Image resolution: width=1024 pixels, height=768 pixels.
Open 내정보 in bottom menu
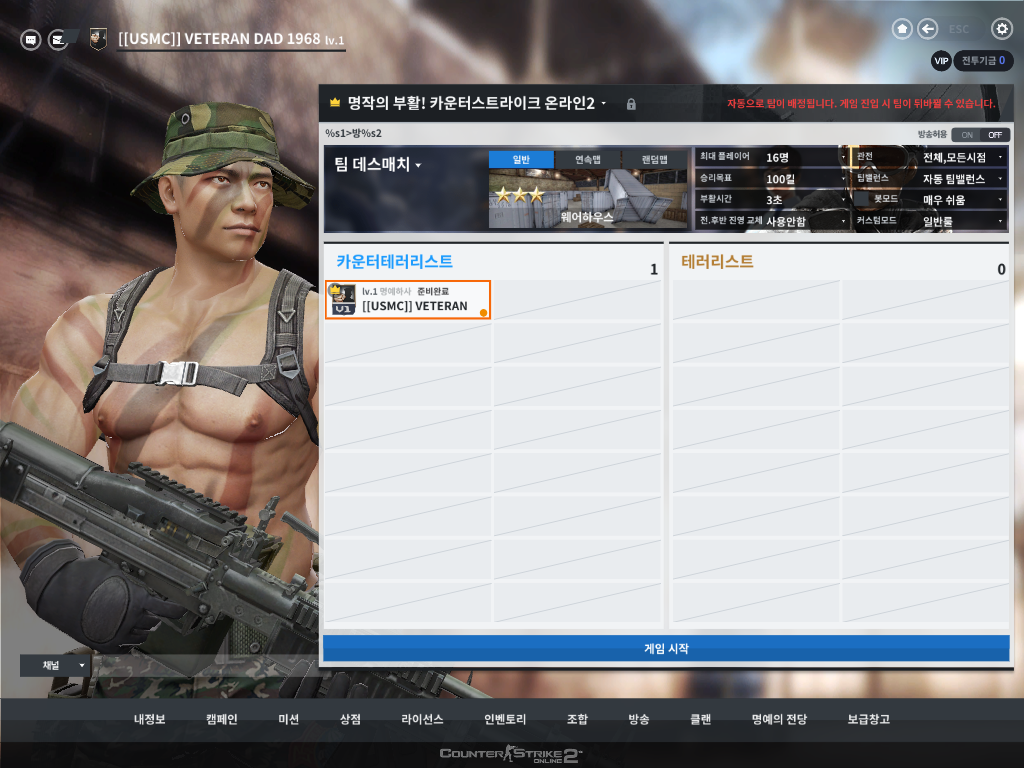point(150,719)
